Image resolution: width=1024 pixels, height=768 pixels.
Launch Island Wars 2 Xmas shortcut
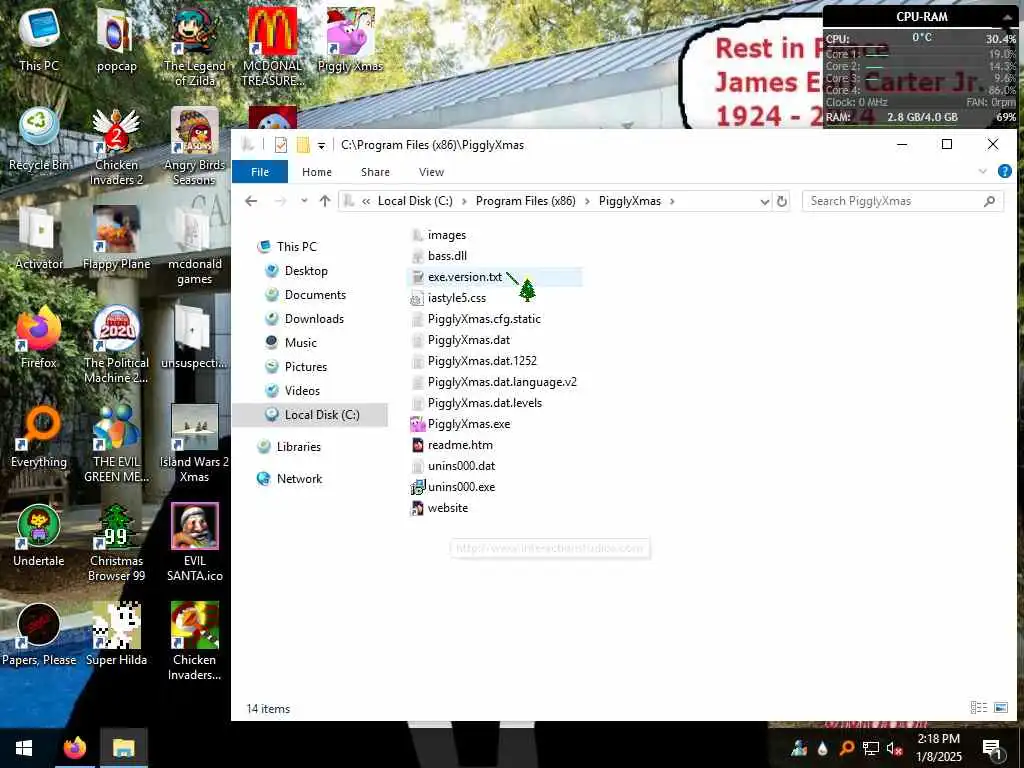pyautogui.click(x=195, y=444)
